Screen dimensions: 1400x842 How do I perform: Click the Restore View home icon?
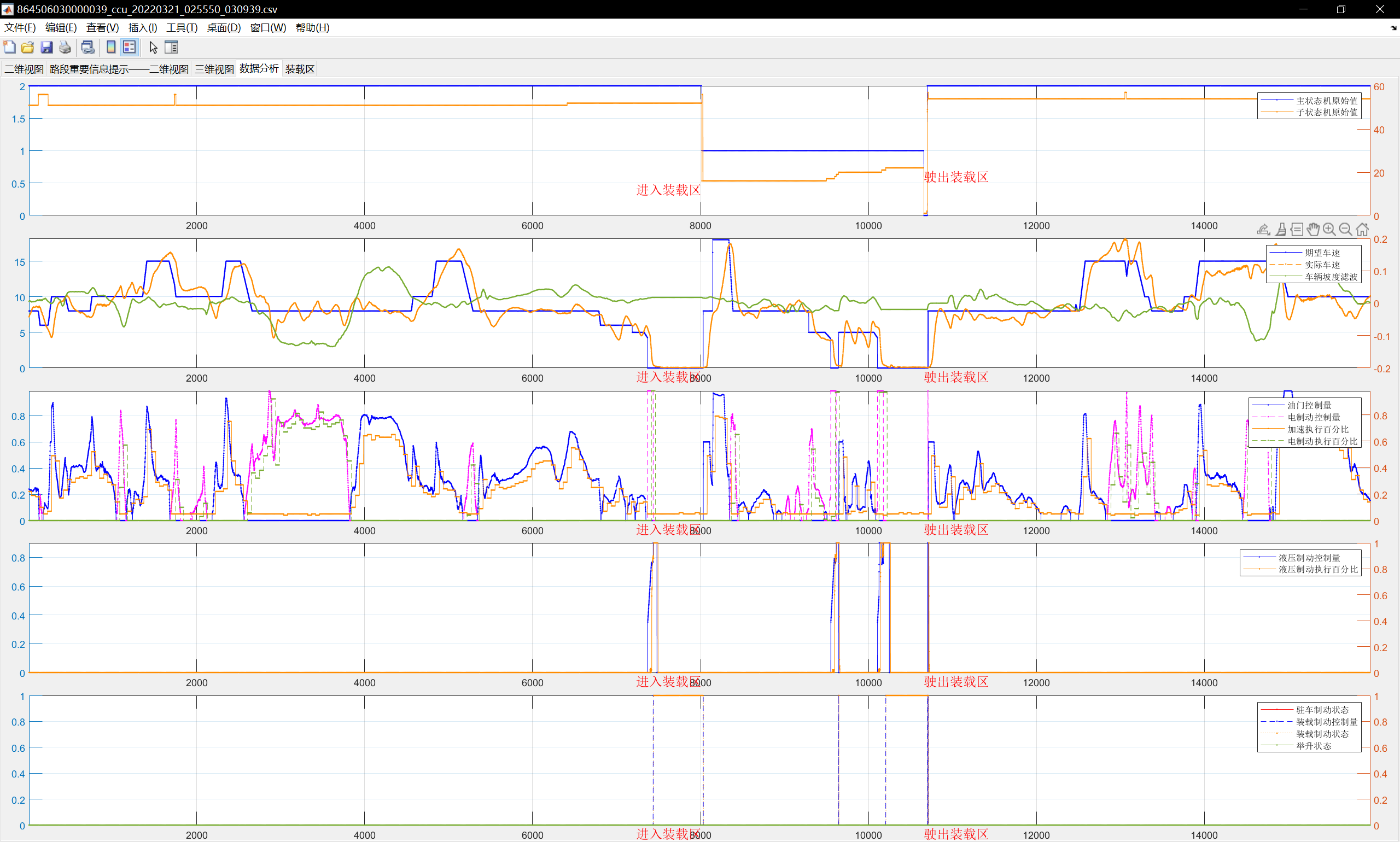1362,229
